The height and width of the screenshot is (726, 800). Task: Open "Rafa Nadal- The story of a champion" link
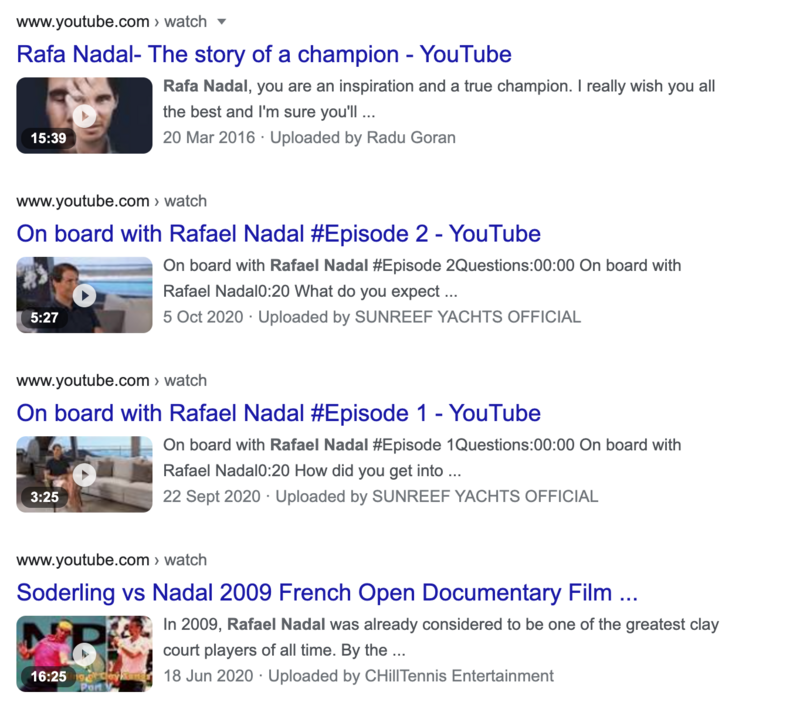coord(264,55)
